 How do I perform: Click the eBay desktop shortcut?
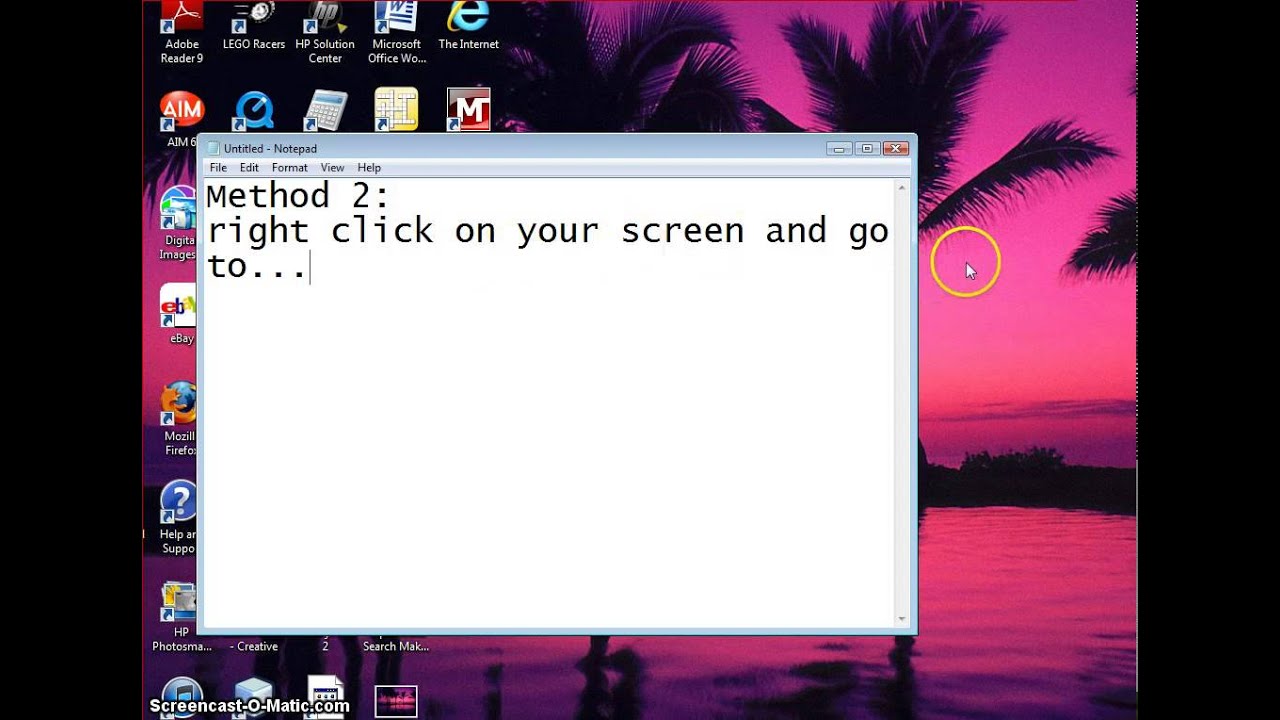[x=180, y=314]
